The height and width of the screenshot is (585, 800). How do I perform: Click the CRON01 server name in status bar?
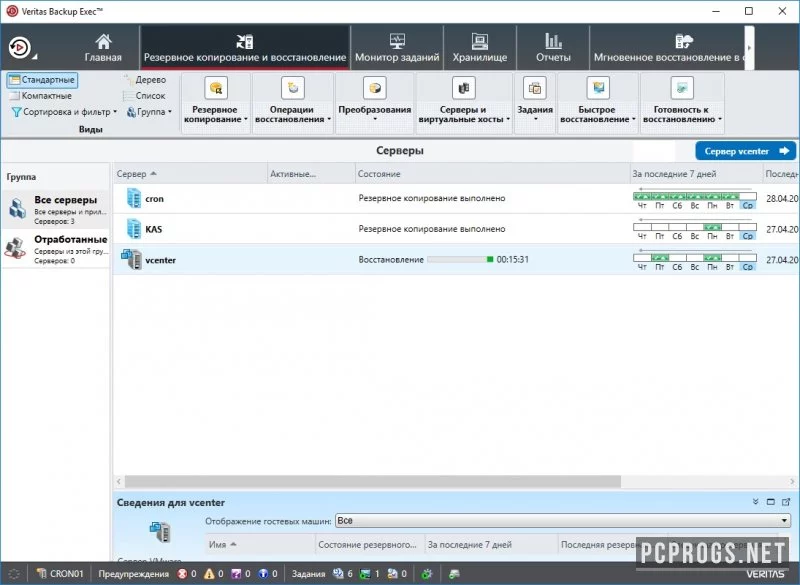click(66, 574)
